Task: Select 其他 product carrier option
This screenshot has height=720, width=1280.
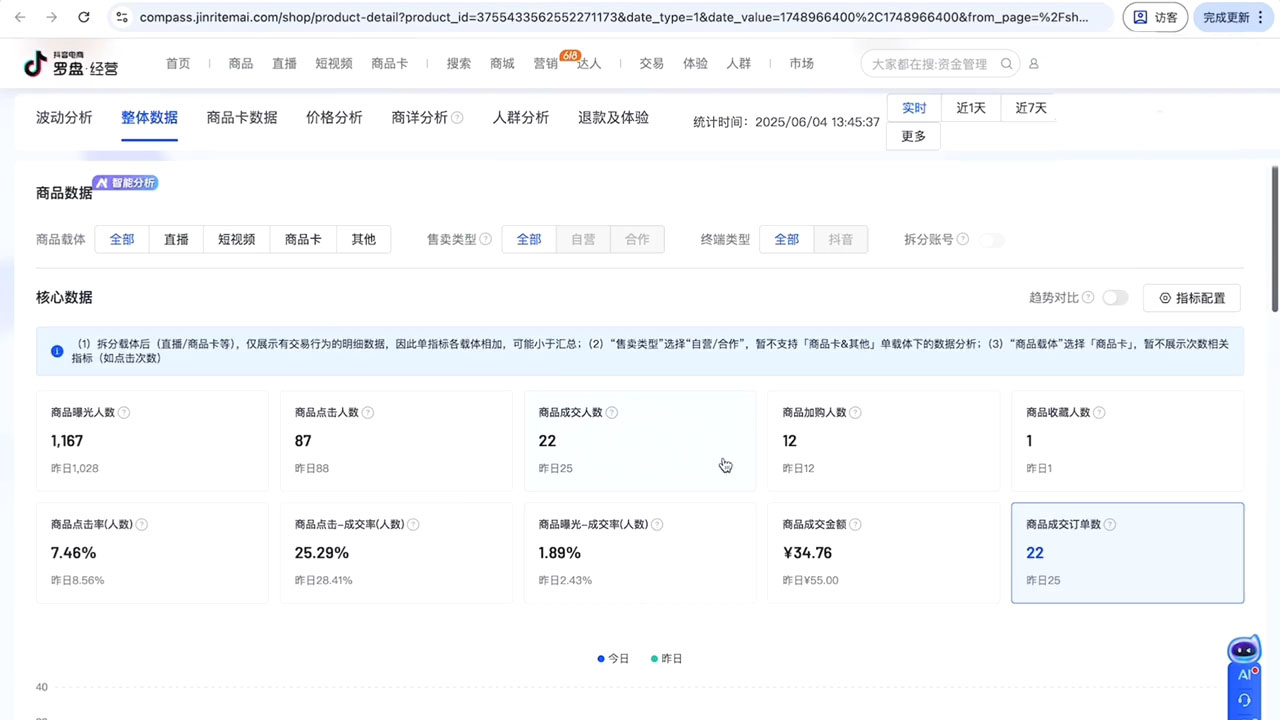Action: pos(364,239)
